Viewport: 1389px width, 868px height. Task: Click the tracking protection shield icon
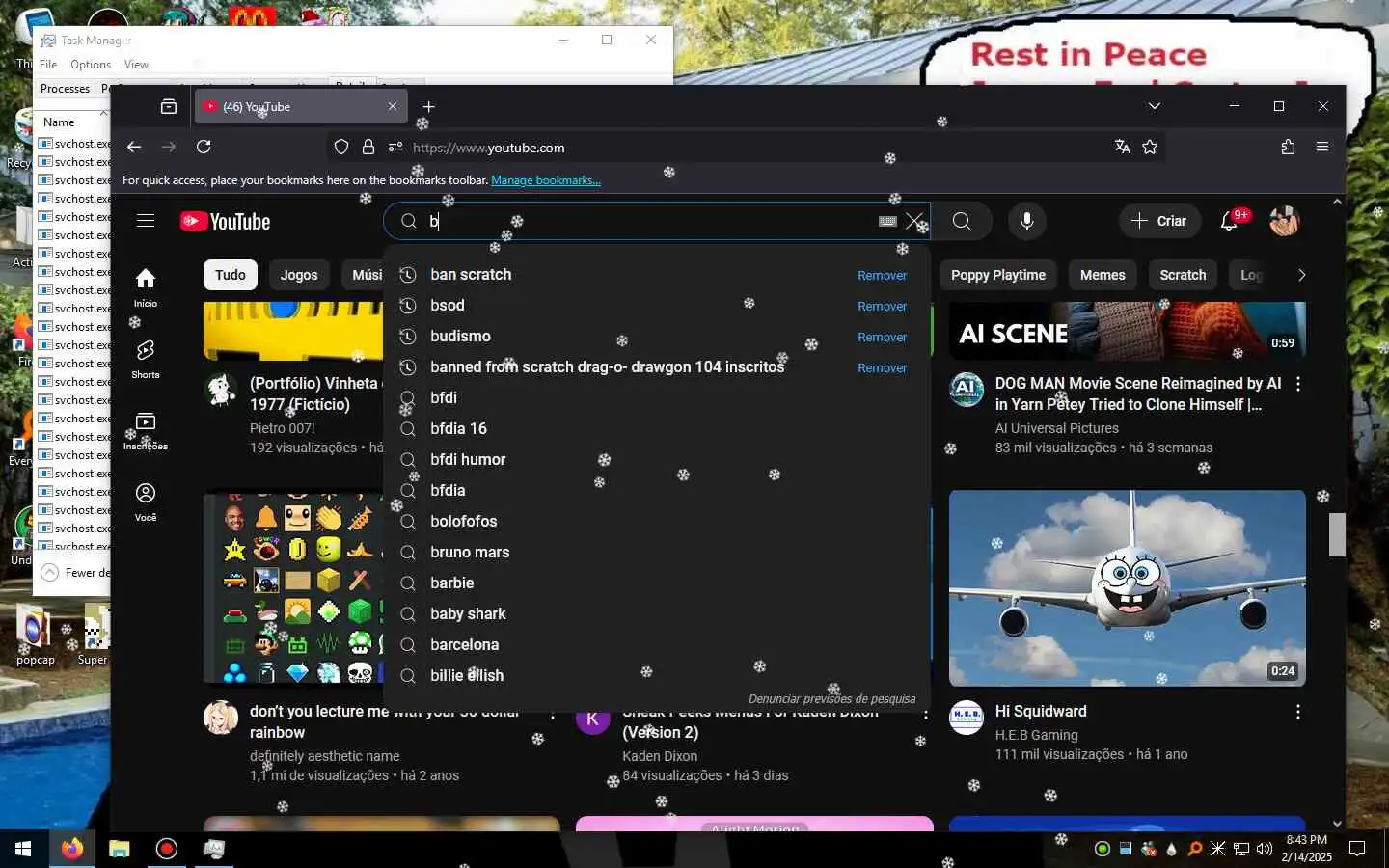coord(341,148)
